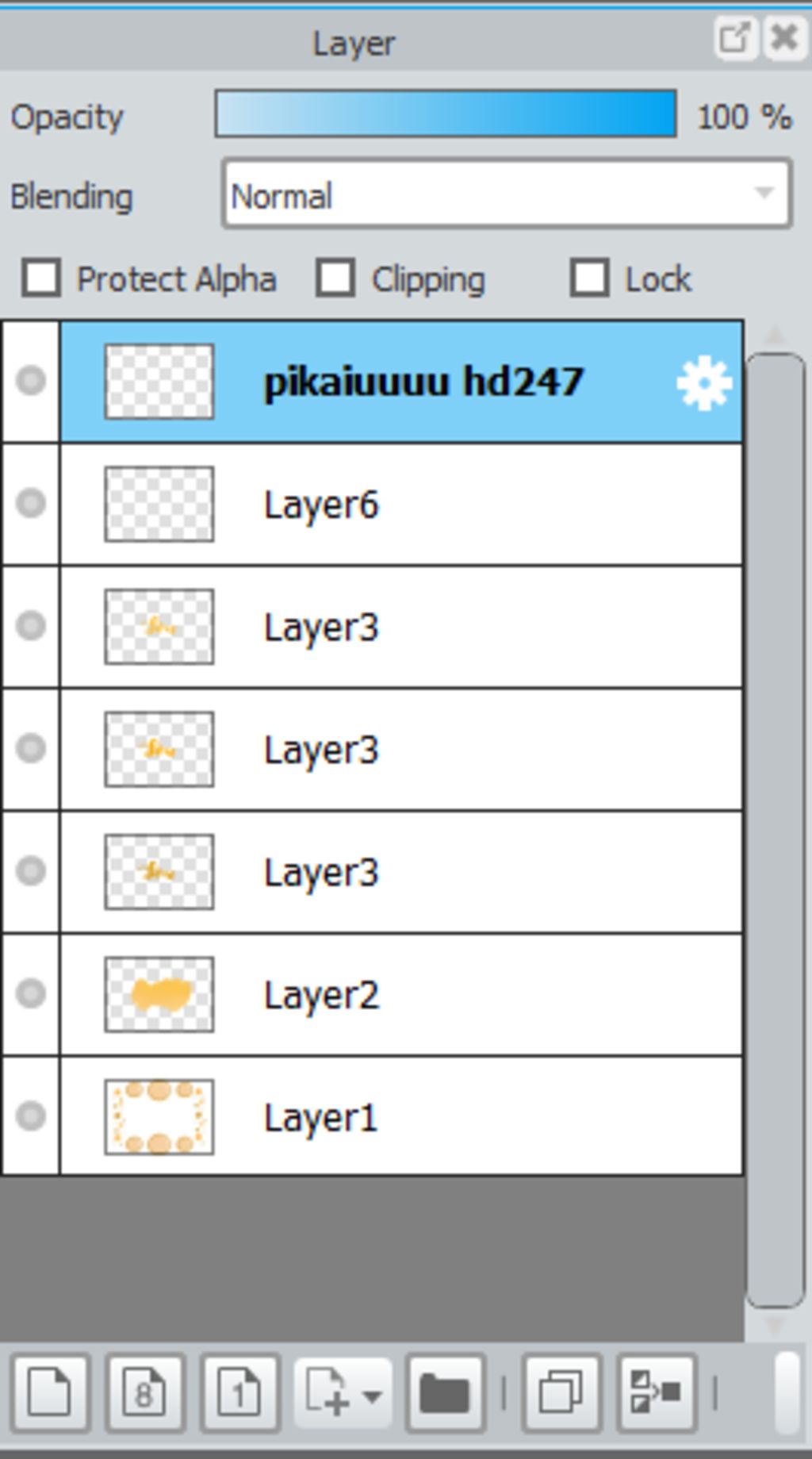Viewport: 812px width, 1459px height.
Task: Open the Blending mode dropdown
Action: coord(507,194)
